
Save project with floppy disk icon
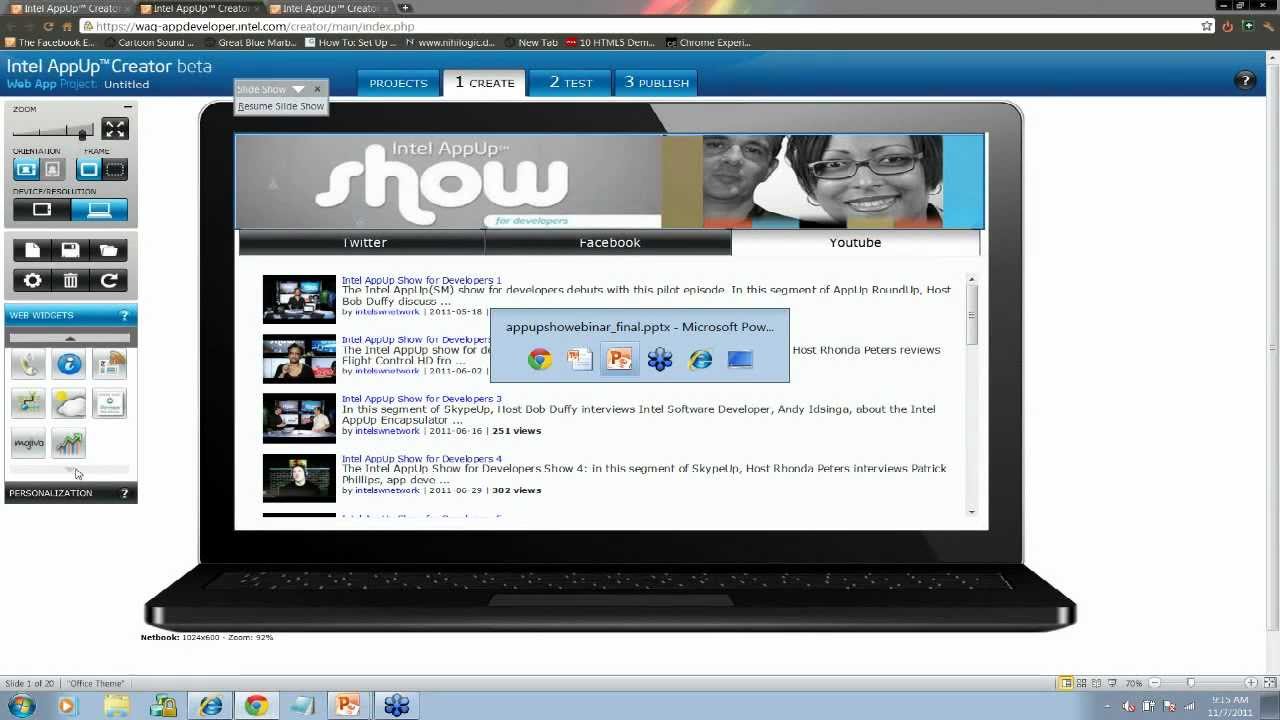(70, 250)
